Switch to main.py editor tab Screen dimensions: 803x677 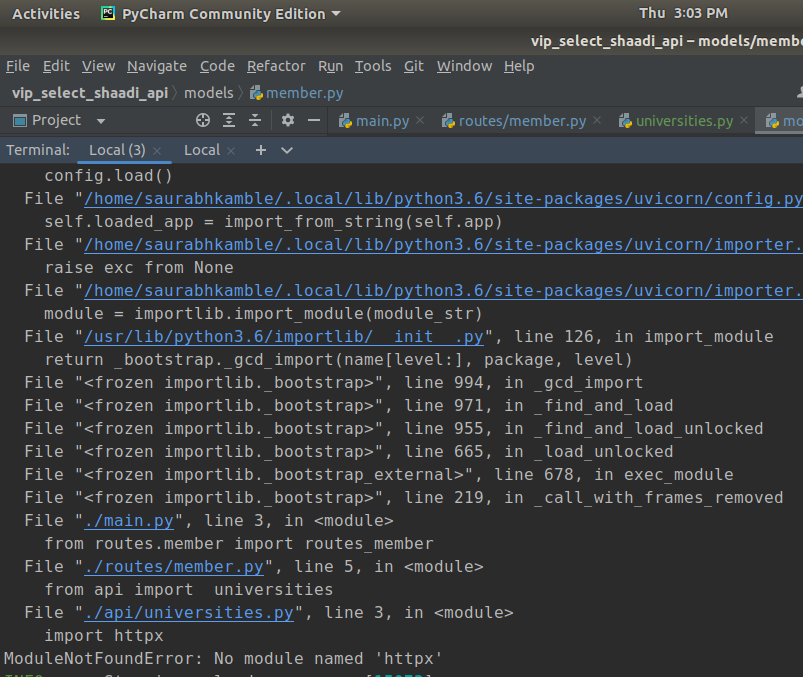pyautogui.click(x=382, y=121)
